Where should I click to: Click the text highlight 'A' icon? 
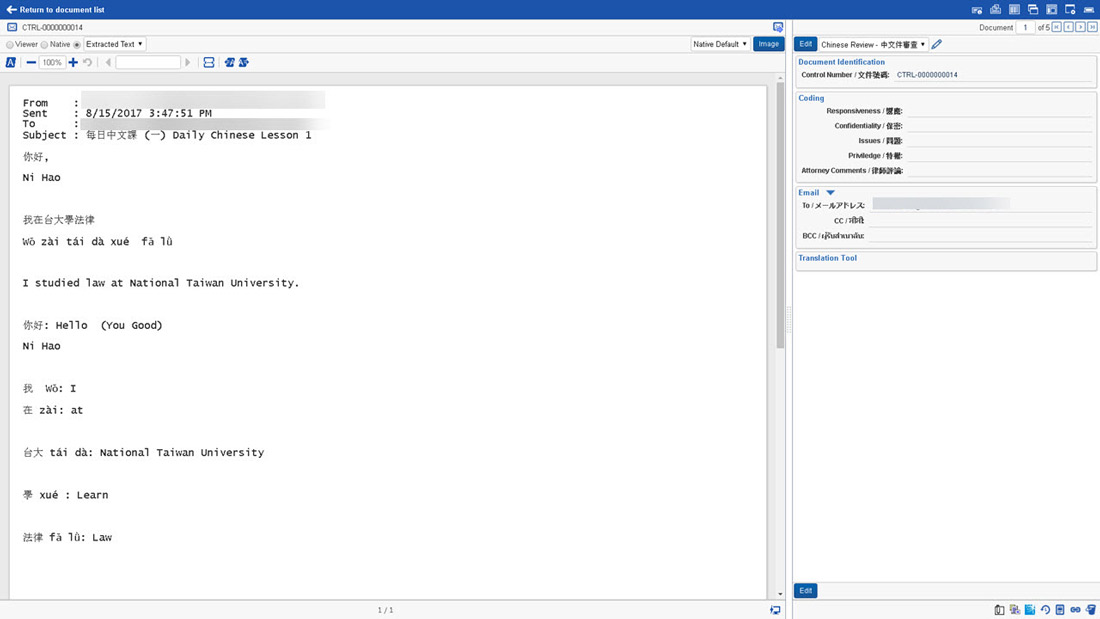[11, 63]
